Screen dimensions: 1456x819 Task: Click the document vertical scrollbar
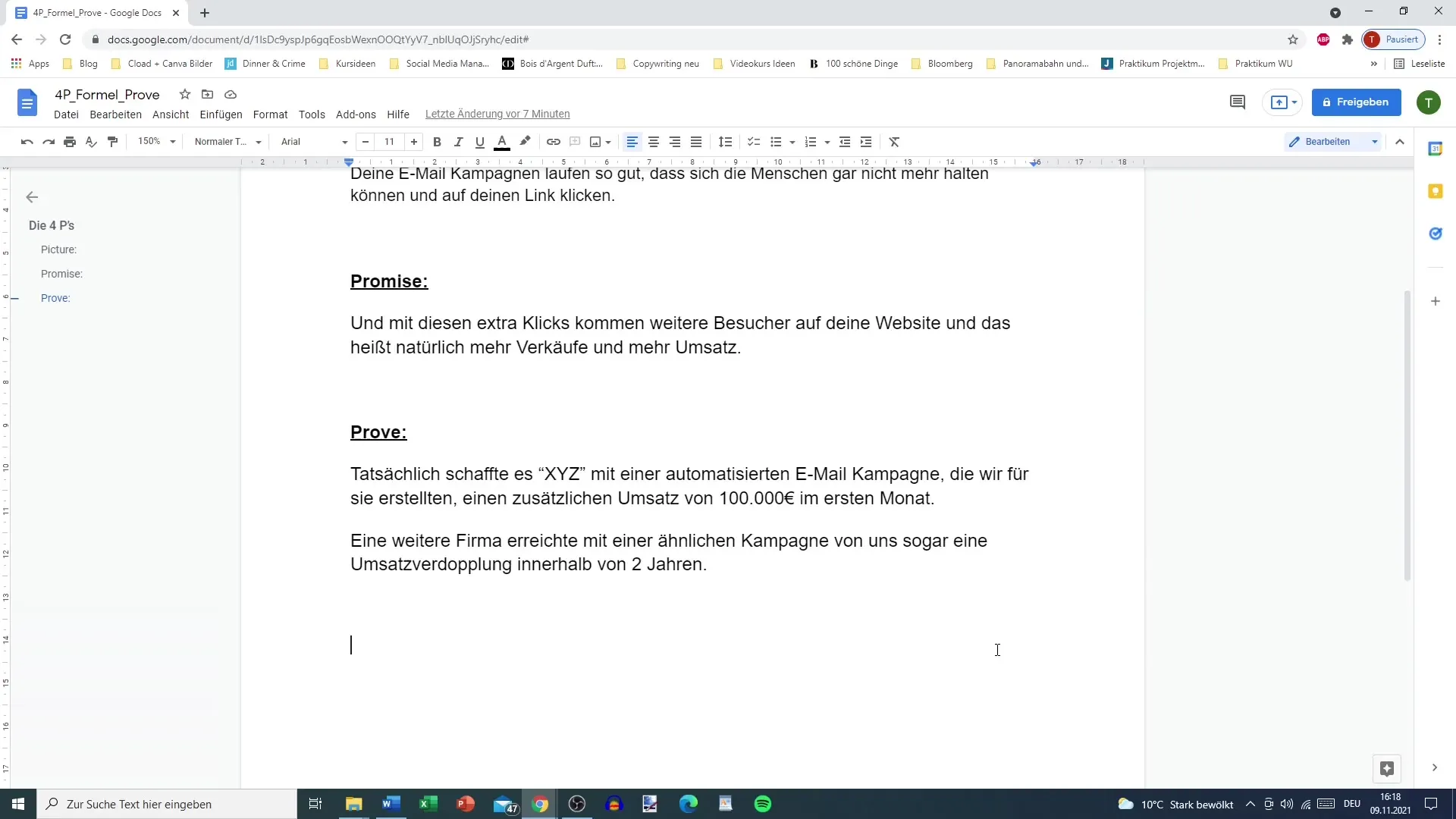tap(1407, 435)
